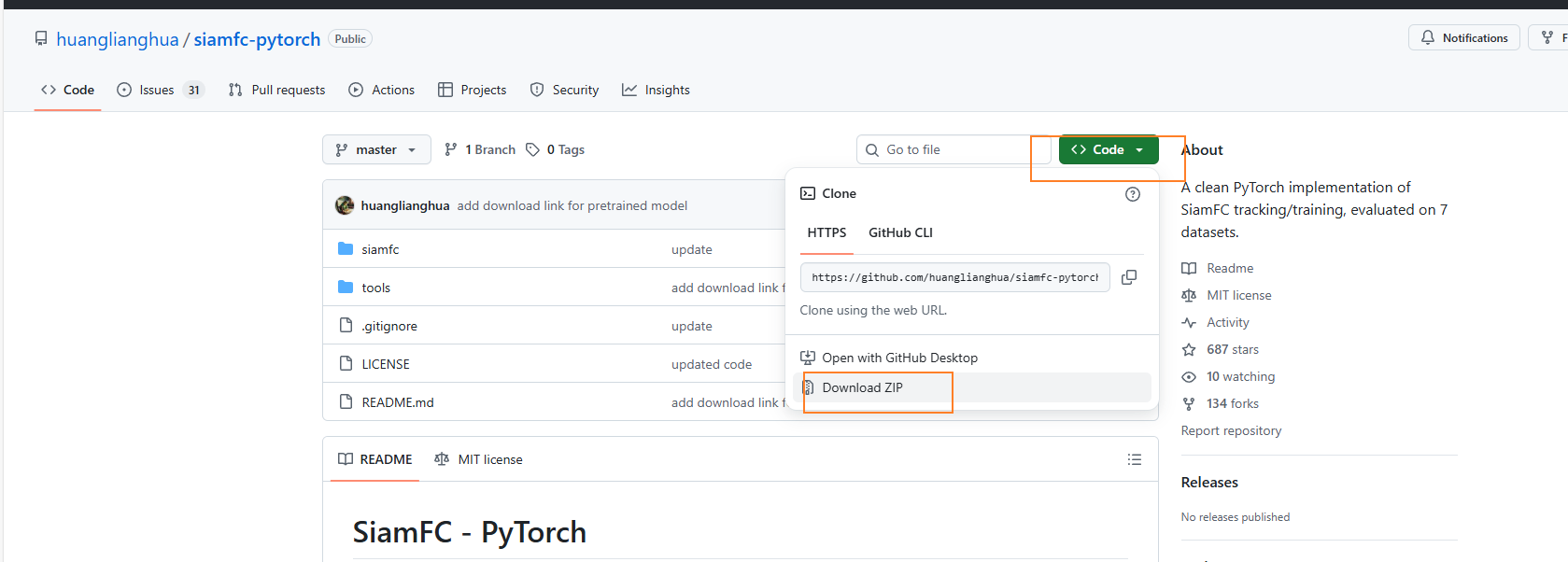This screenshot has width=1568, height=562.
Task: View the 1 Branch link
Action: 480,149
